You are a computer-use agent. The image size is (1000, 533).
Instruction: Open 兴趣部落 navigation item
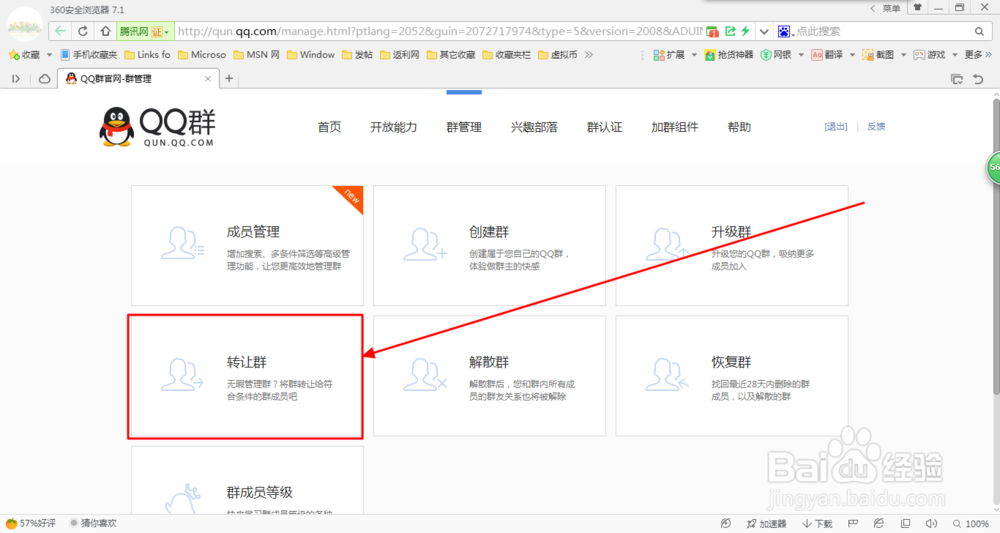534,127
